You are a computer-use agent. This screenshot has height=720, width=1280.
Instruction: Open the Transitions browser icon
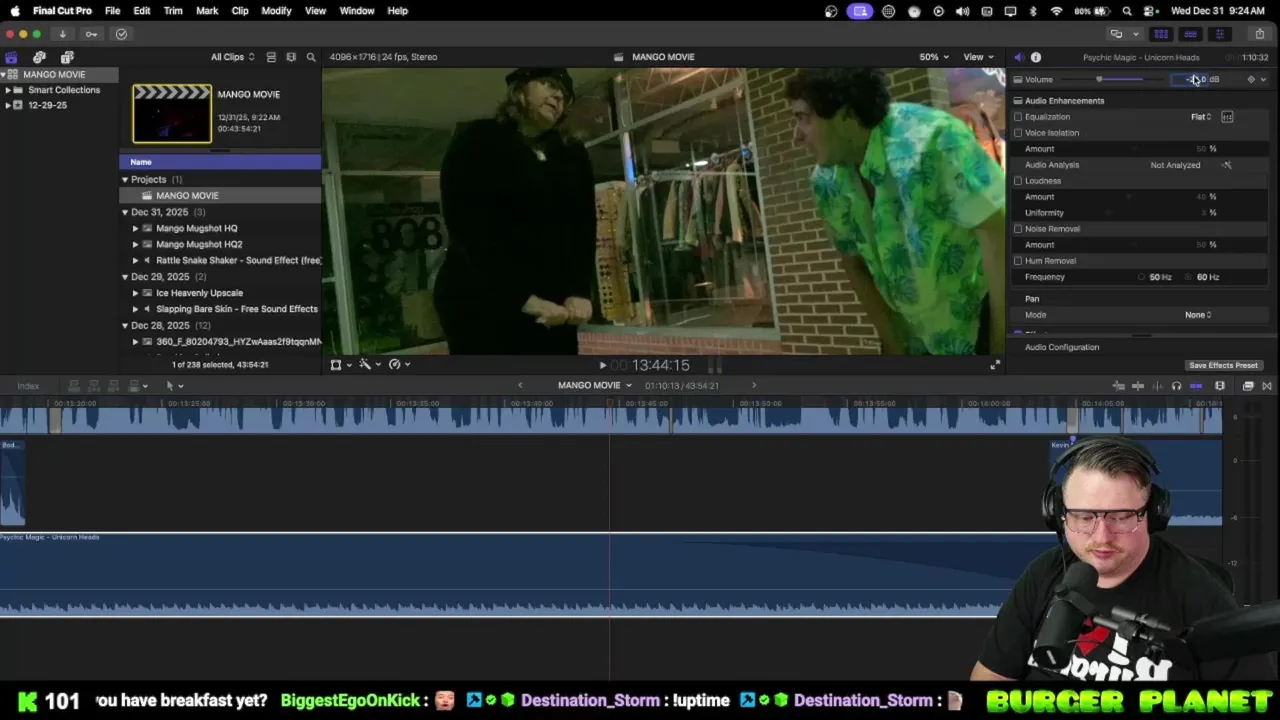tap(1267, 386)
